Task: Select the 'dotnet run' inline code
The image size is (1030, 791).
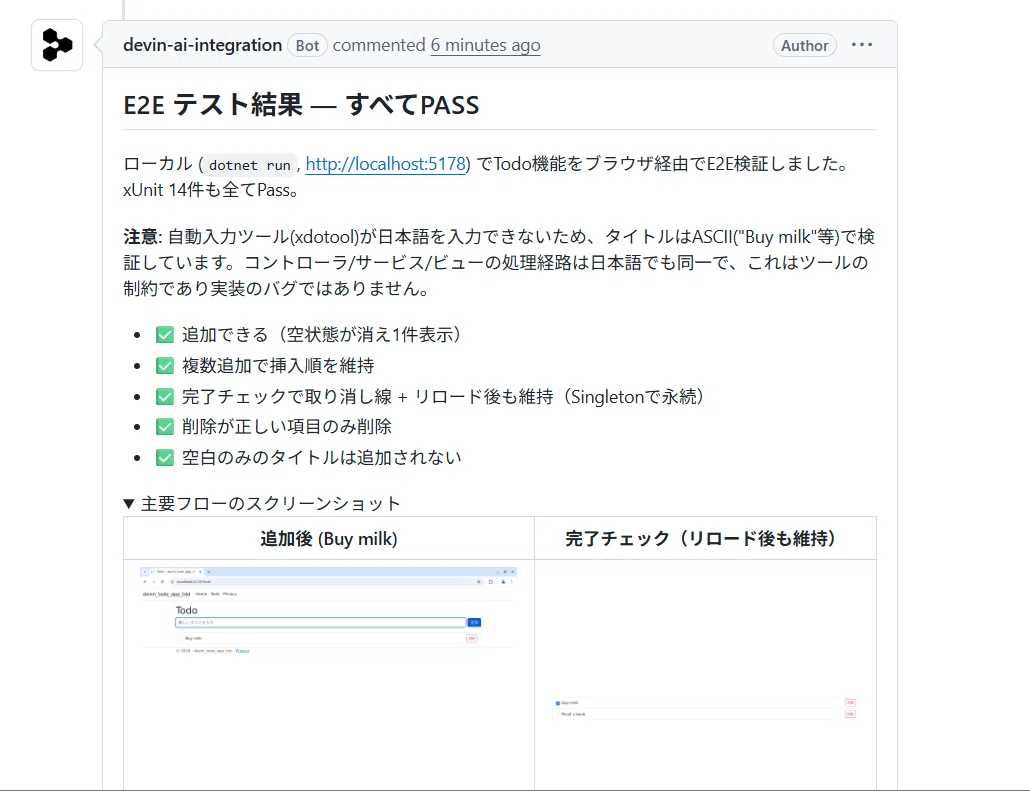Action: click(250, 165)
